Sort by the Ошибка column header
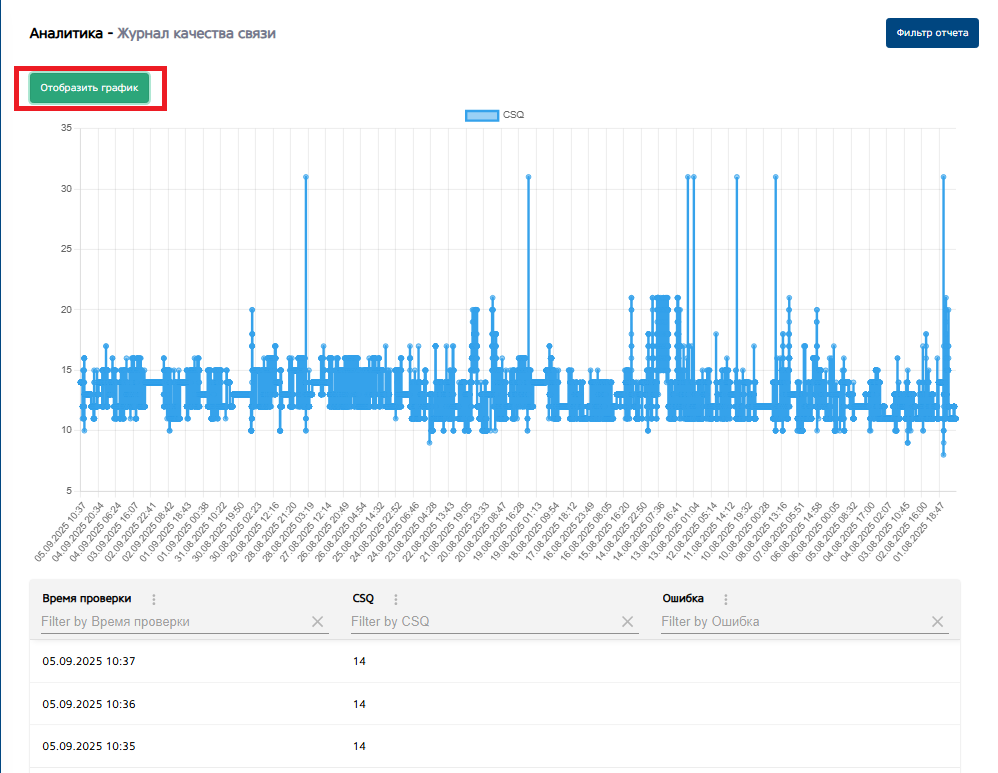Viewport: 998px width, 773px height. (683, 599)
